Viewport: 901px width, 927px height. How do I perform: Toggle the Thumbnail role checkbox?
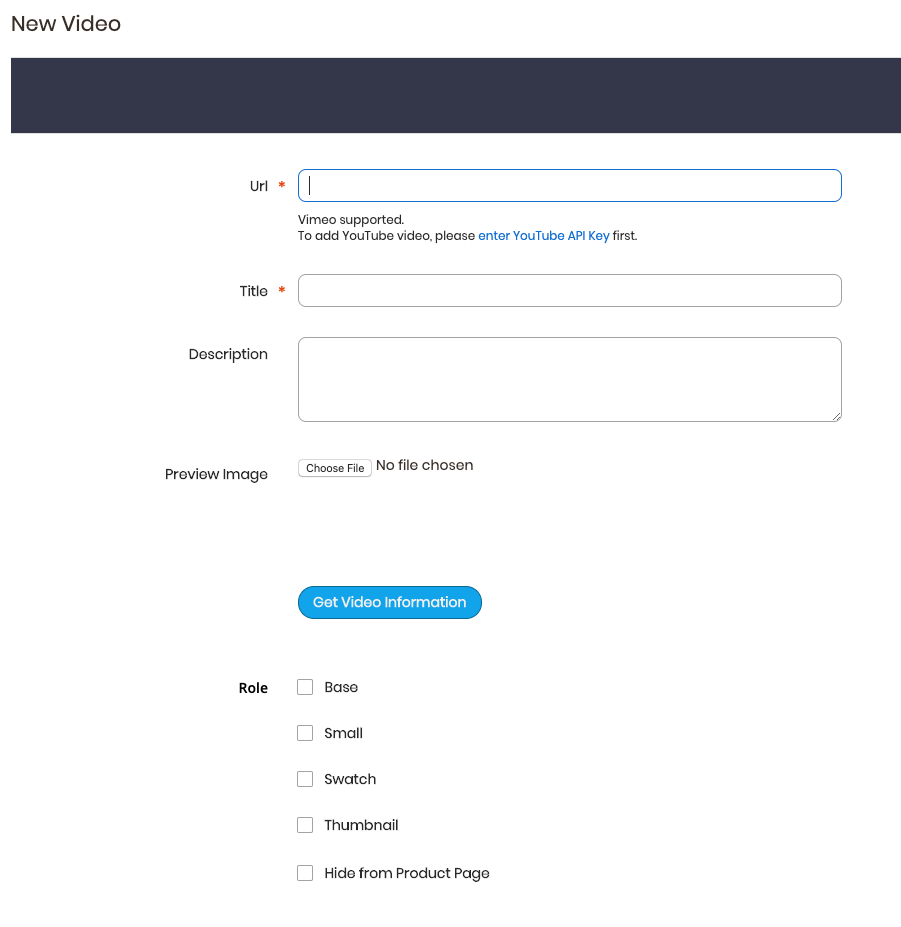pos(305,825)
